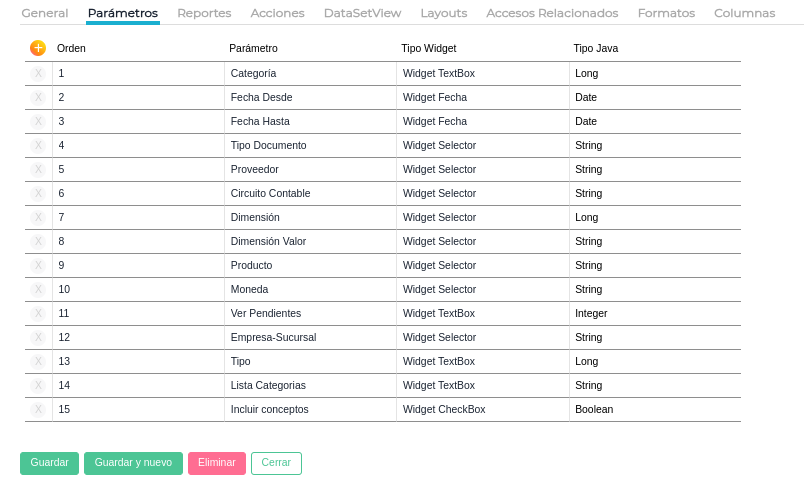Viewport: 804px width, 481px height.
Task: Open the Reportes tab
Action: pyautogui.click(x=204, y=13)
